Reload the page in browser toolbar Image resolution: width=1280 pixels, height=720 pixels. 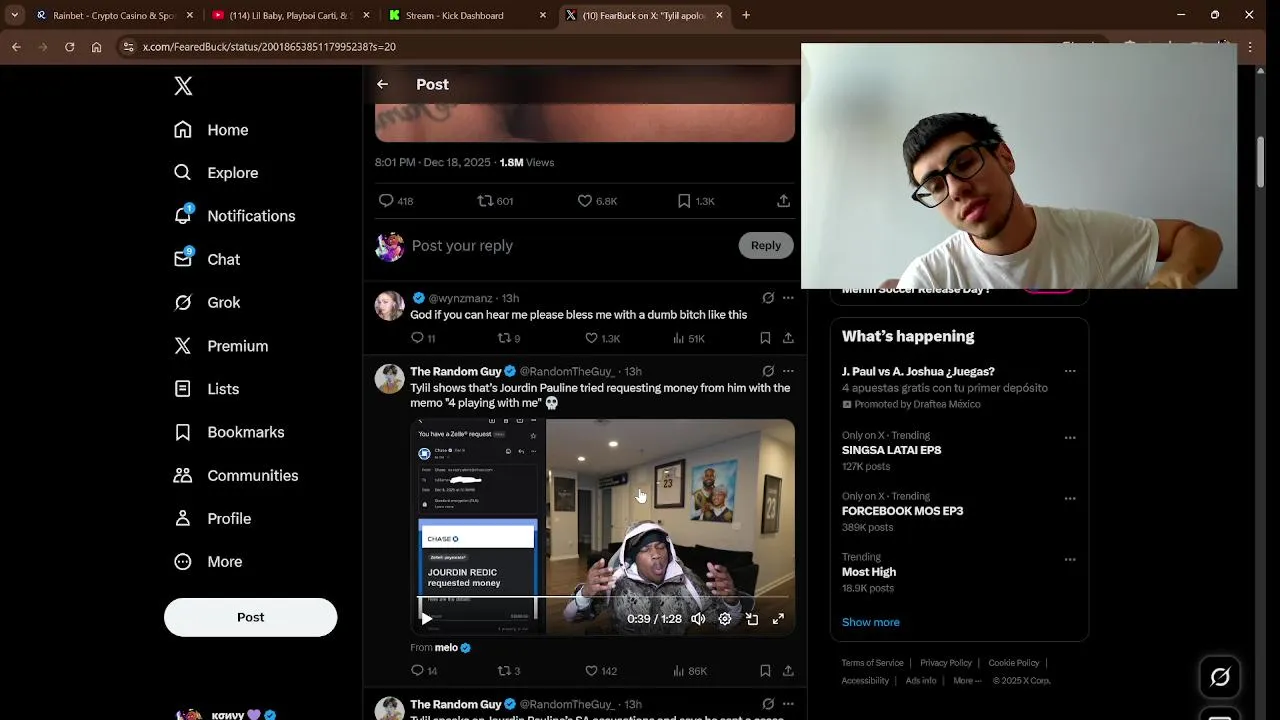click(x=69, y=47)
